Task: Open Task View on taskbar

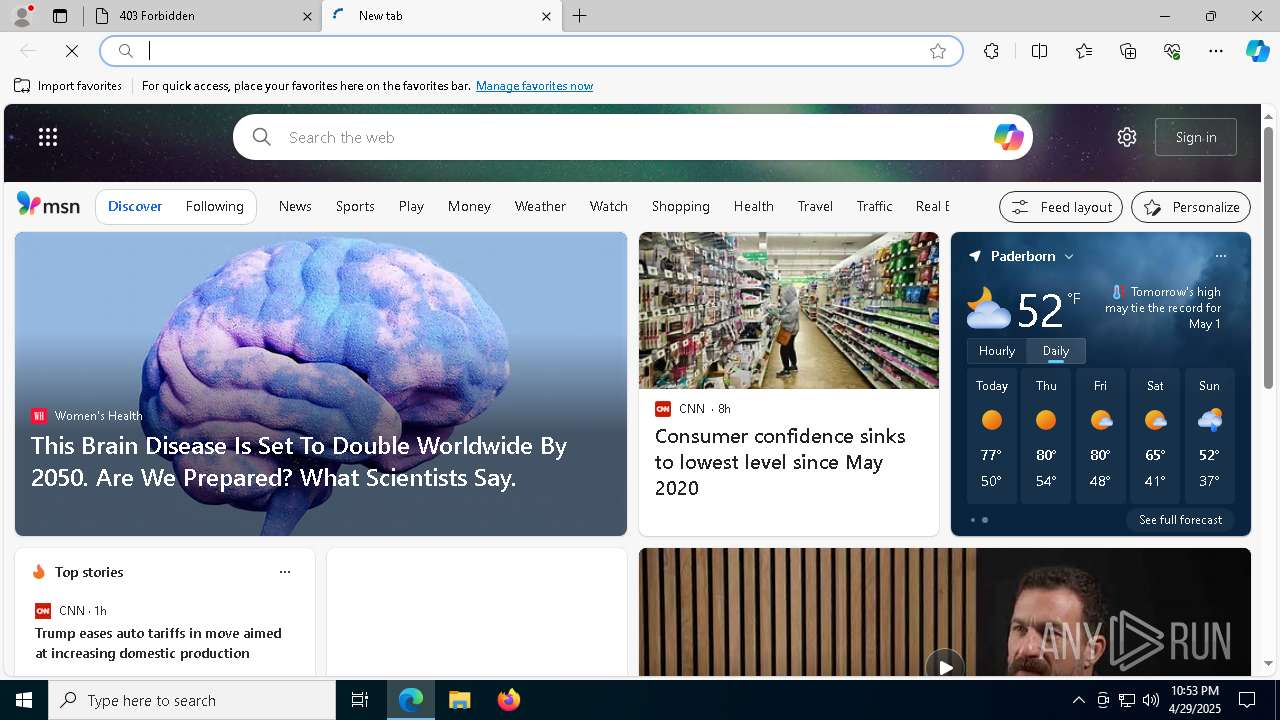Action: pos(360,700)
